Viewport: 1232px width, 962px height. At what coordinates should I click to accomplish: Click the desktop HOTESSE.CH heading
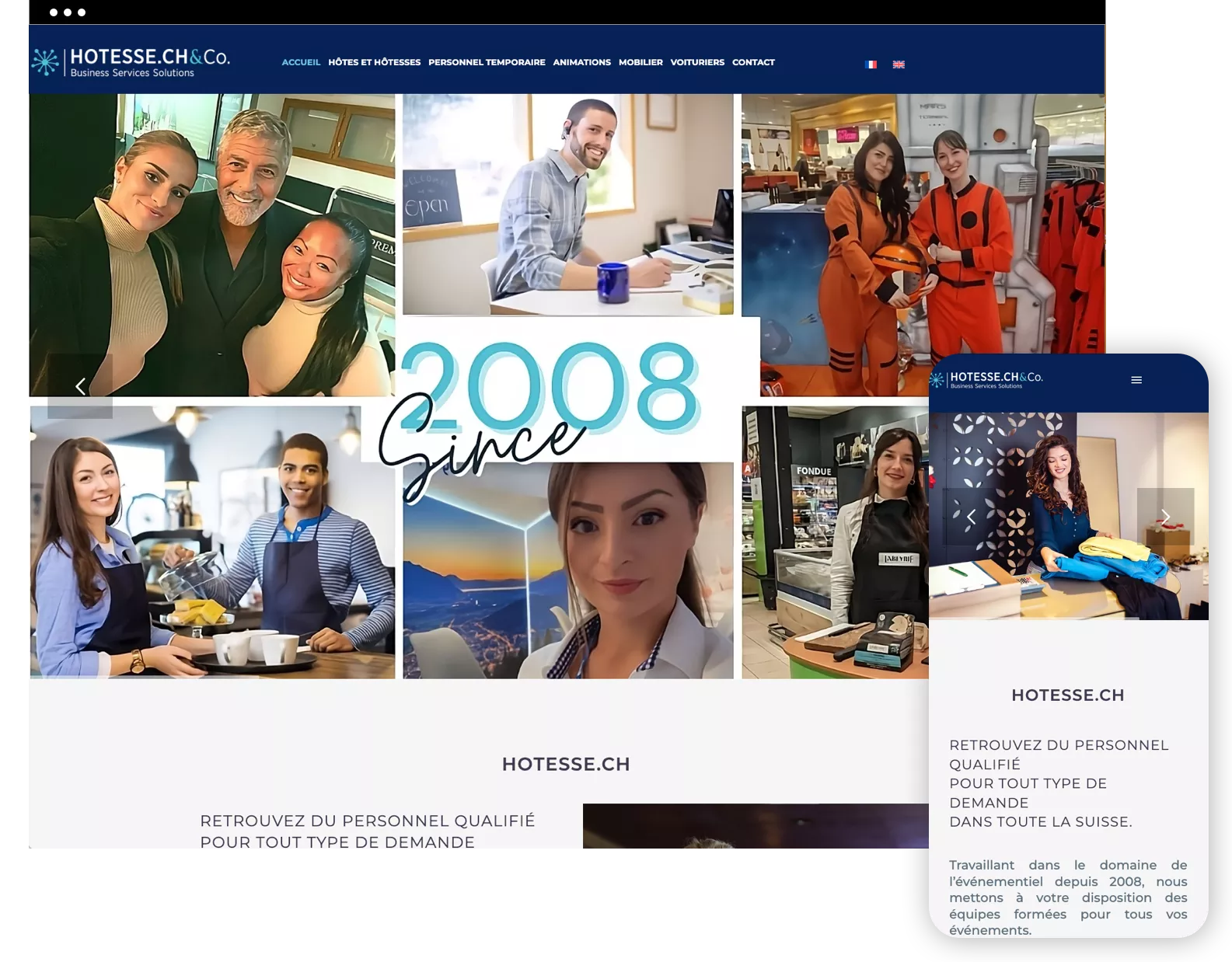[566, 764]
